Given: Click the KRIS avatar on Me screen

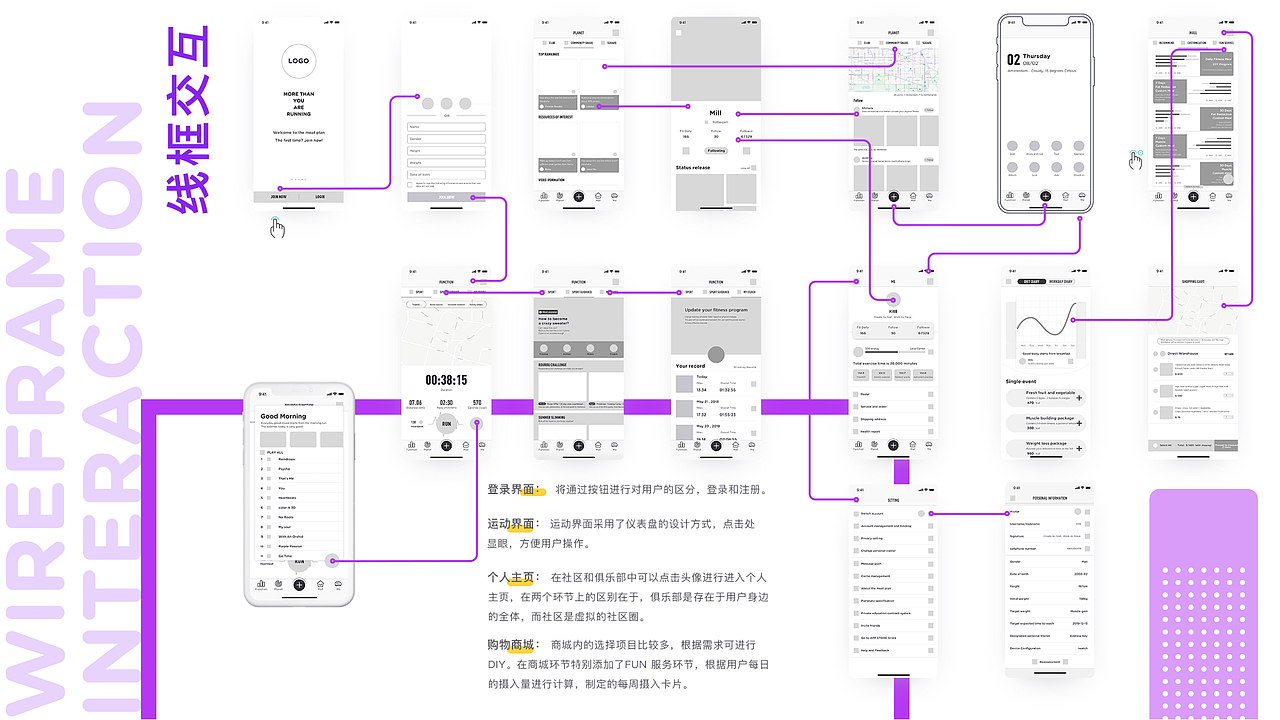Looking at the screenshot, I should point(894,299).
